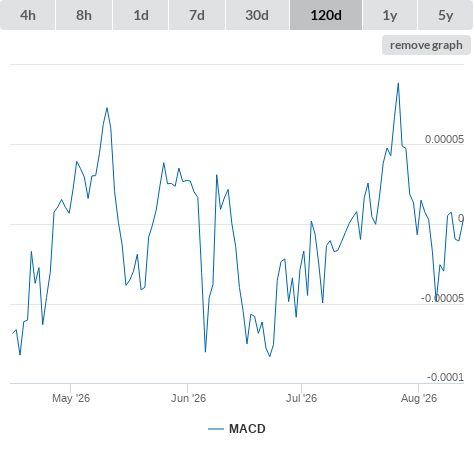474x455 pixels.
Task: Click the Jul '26 axis label
Action: tap(301, 398)
